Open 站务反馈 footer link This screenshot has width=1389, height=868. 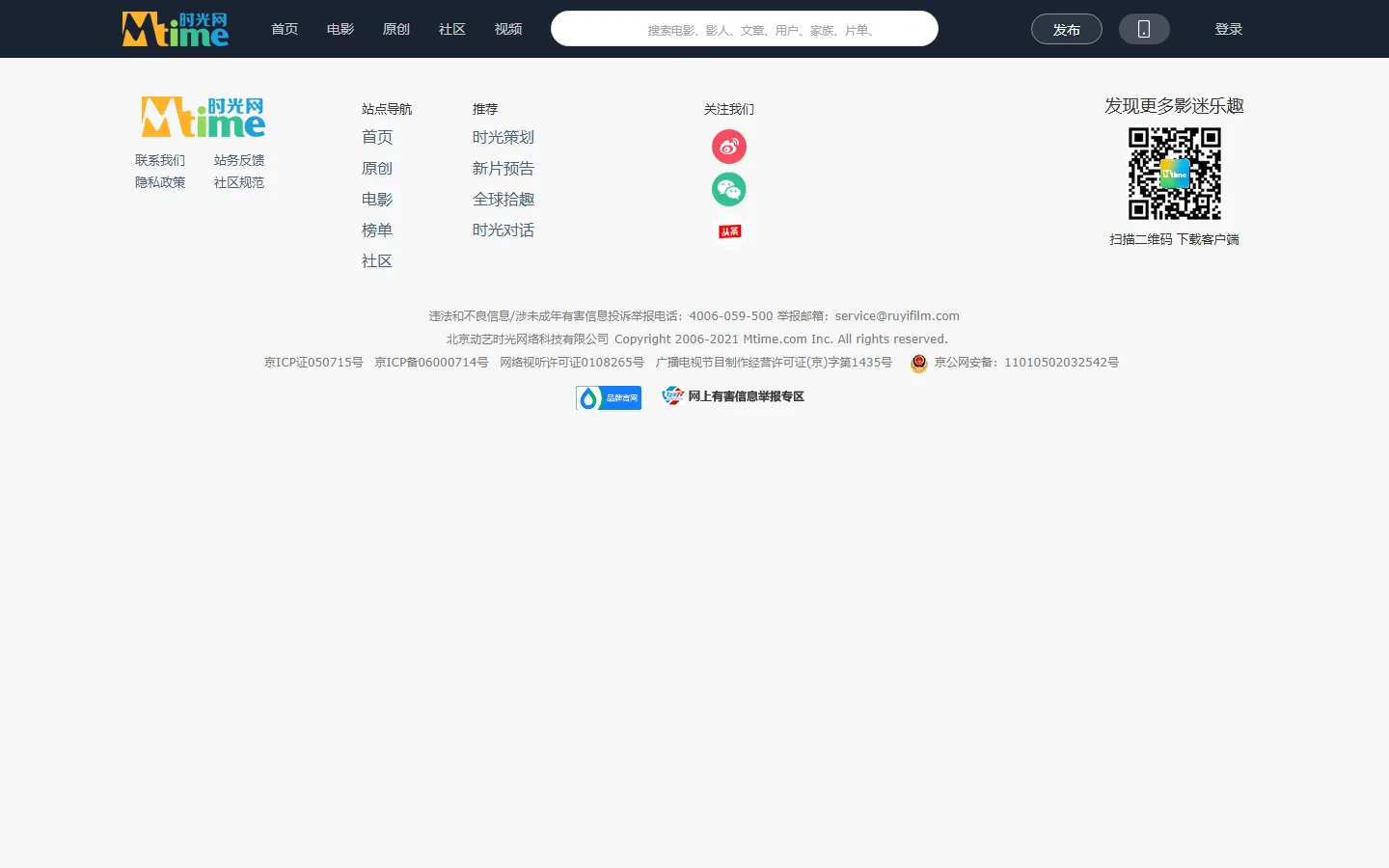239,160
